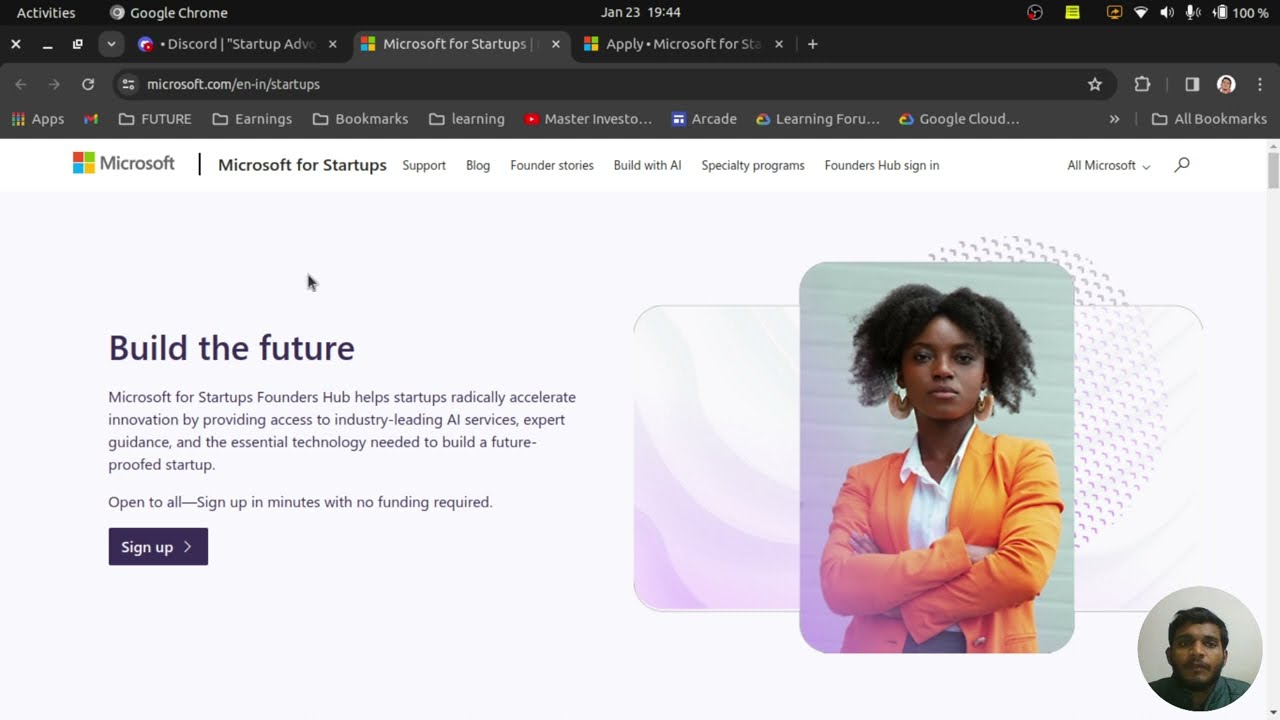Open the Support nav item
This screenshot has height=720, width=1280.
tap(424, 165)
